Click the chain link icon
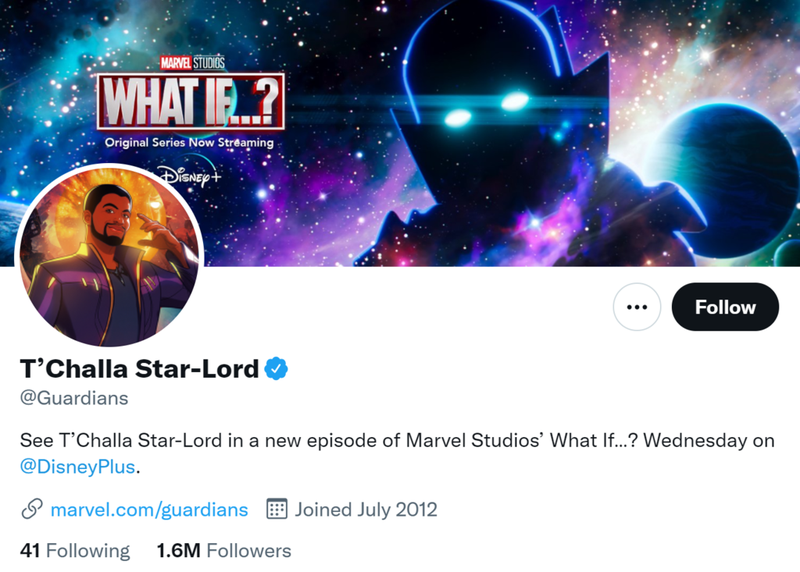The width and height of the screenshot is (800, 572). (32, 509)
